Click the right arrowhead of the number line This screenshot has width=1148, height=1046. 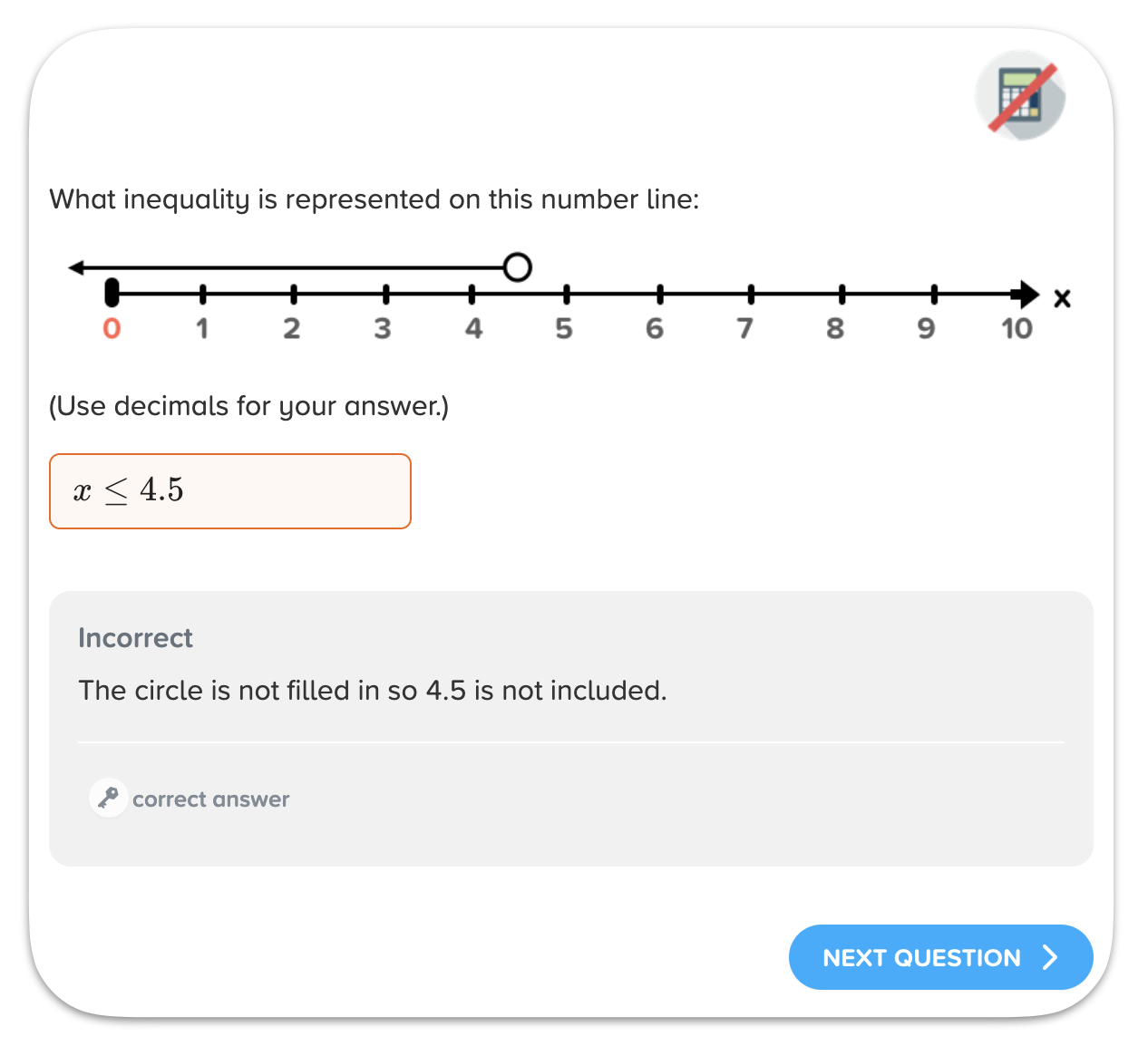coord(1026,295)
